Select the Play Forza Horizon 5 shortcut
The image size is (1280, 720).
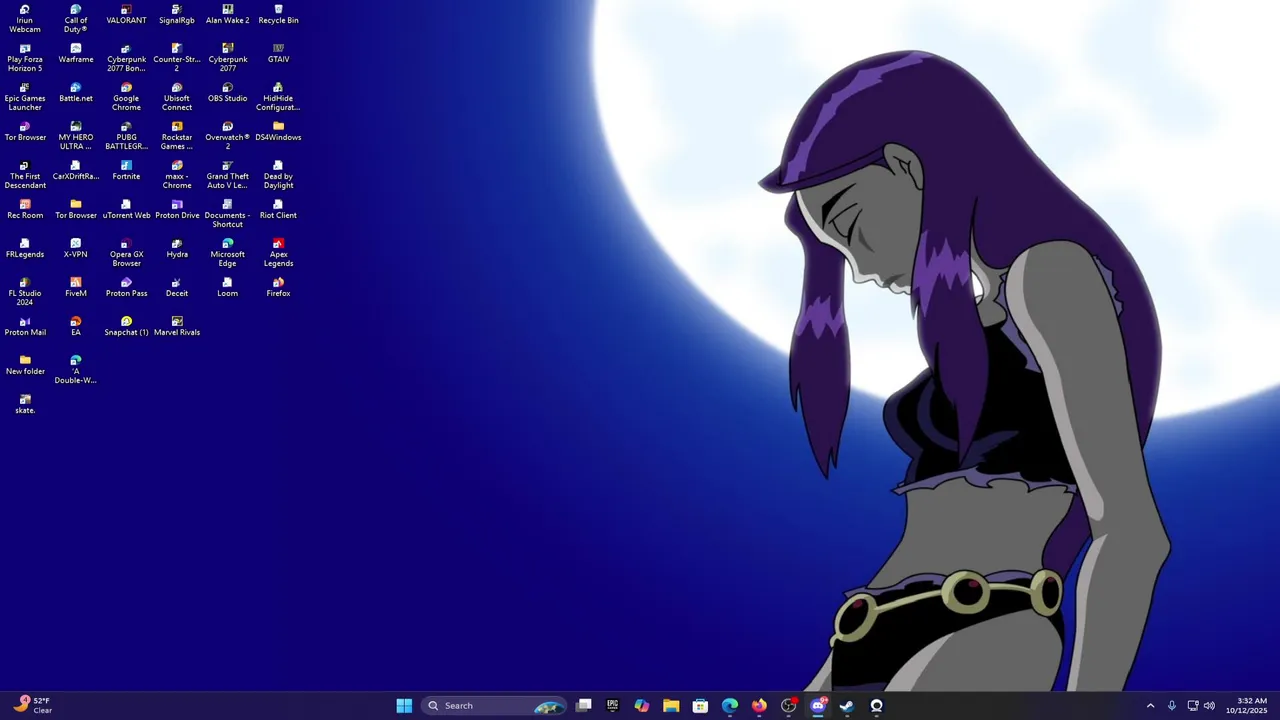coord(25,57)
